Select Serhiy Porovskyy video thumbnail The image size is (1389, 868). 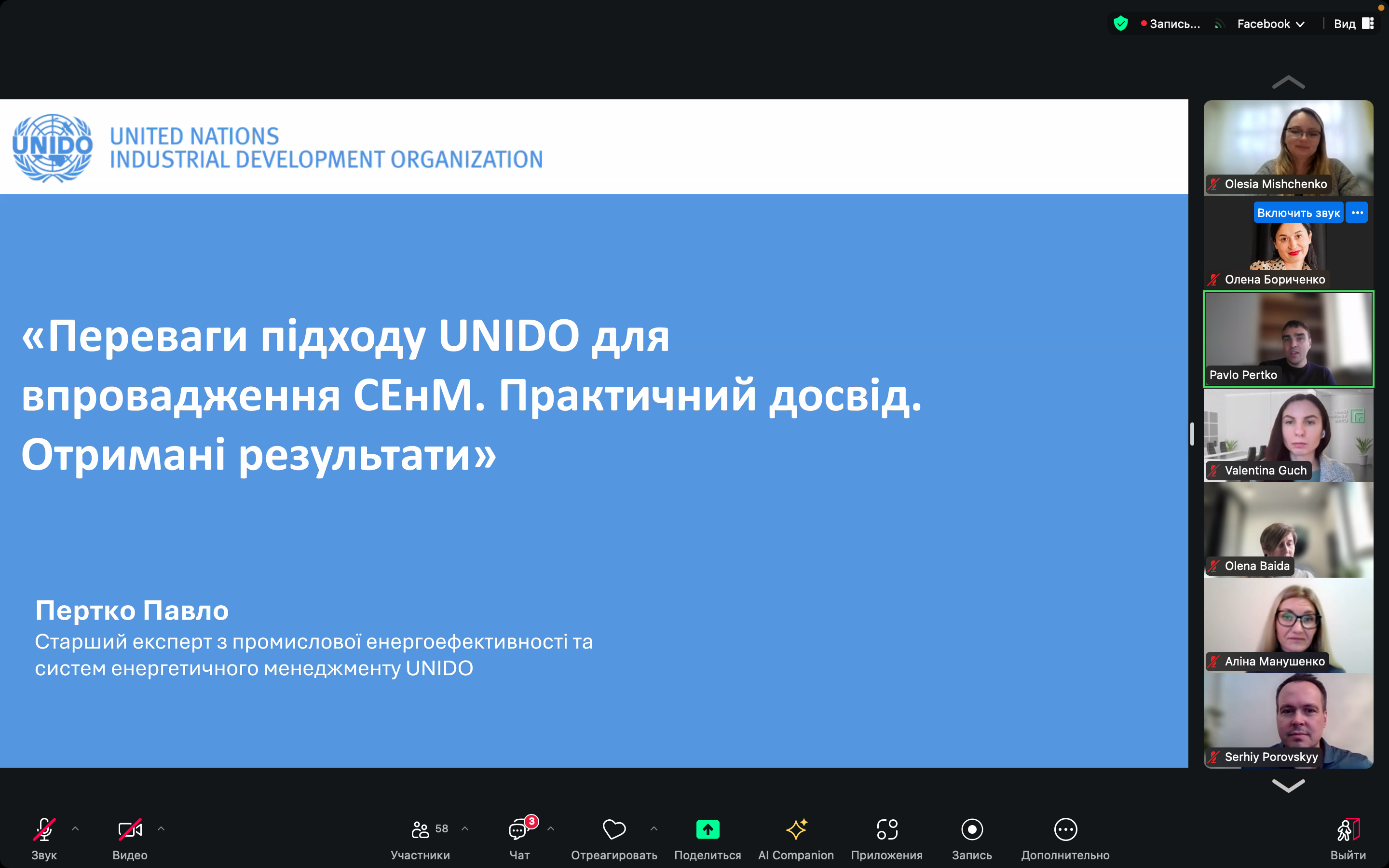[1288, 720]
